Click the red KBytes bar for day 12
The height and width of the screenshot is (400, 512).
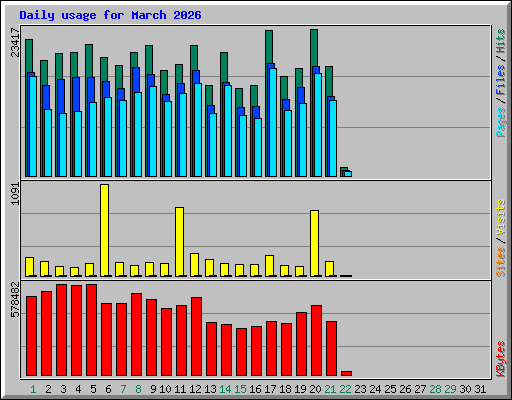197,337
